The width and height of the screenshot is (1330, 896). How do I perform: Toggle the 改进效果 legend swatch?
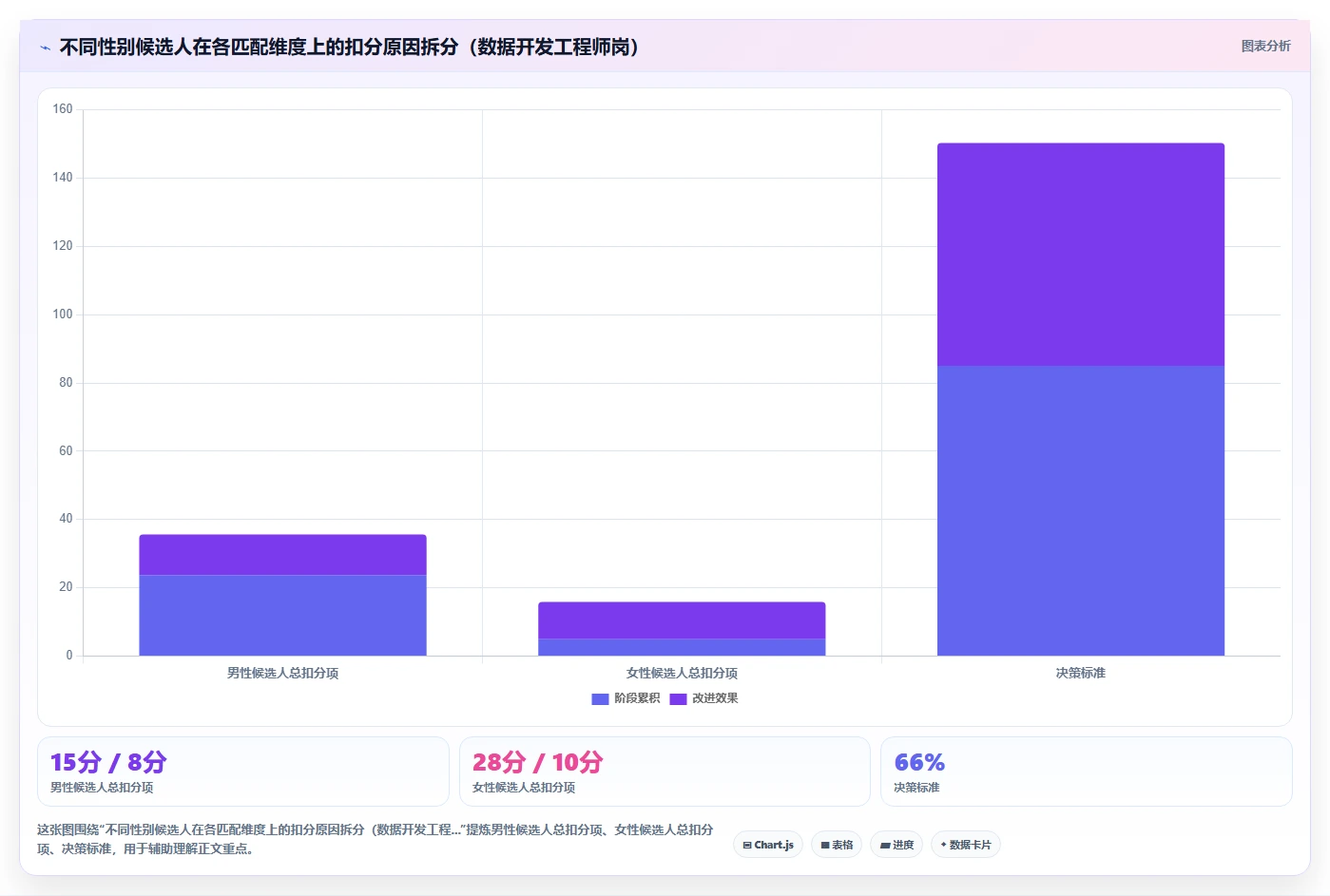(x=678, y=698)
